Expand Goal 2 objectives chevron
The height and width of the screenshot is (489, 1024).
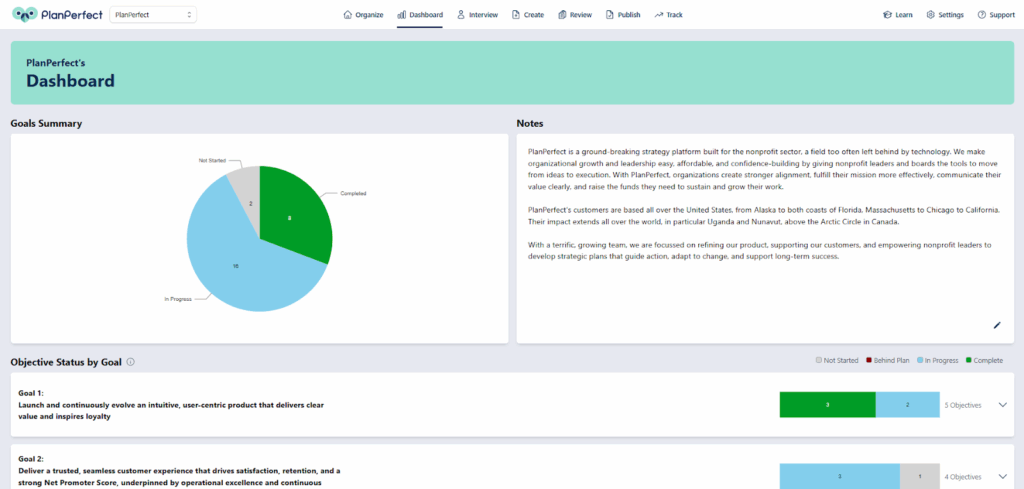(x=1003, y=476)
